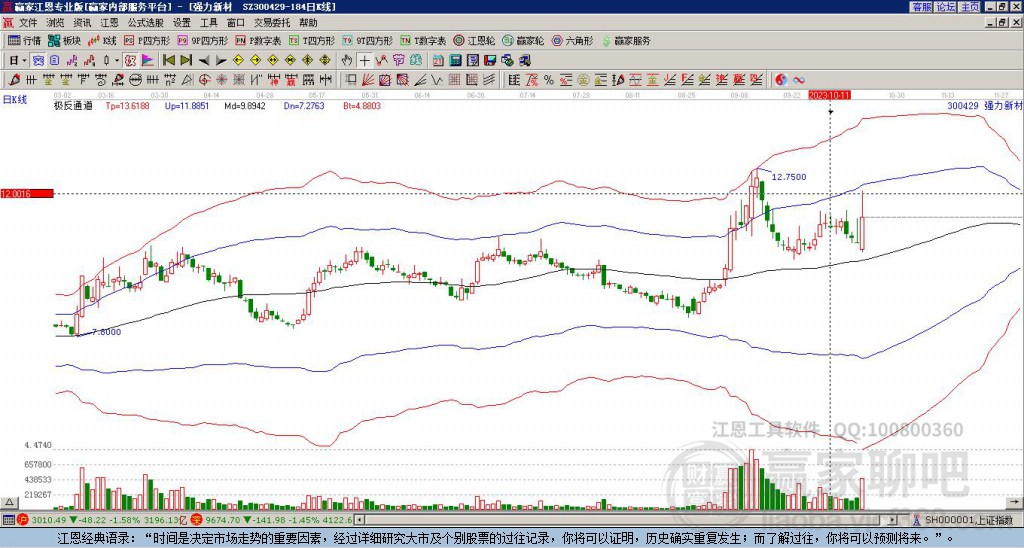
Task: Open the 9P四方形 tool
Action: pos(202,40)
